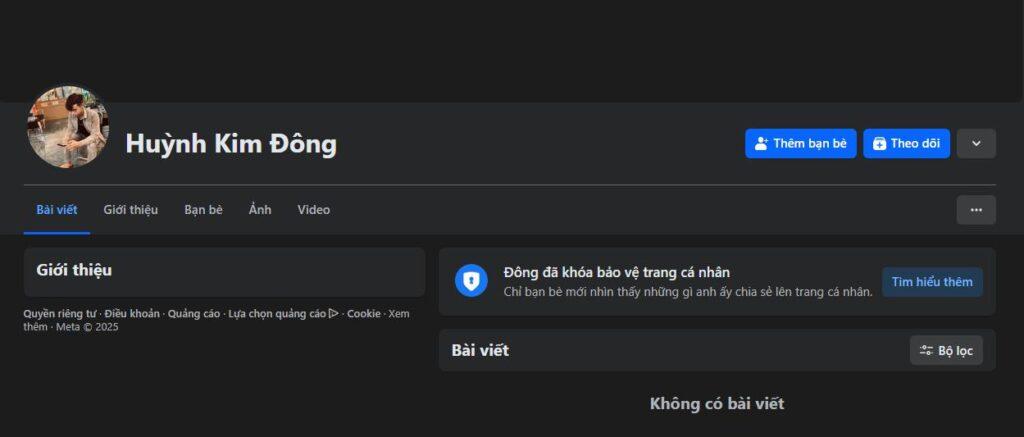Open the Quyền riêng tư privacy link
The height and width of the screenshot is (437, 1024).
coord(60,313)
